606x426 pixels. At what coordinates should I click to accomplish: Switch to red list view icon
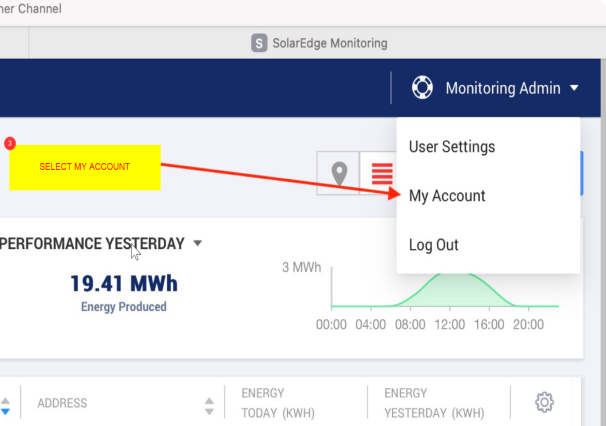(x=382, y=174)
